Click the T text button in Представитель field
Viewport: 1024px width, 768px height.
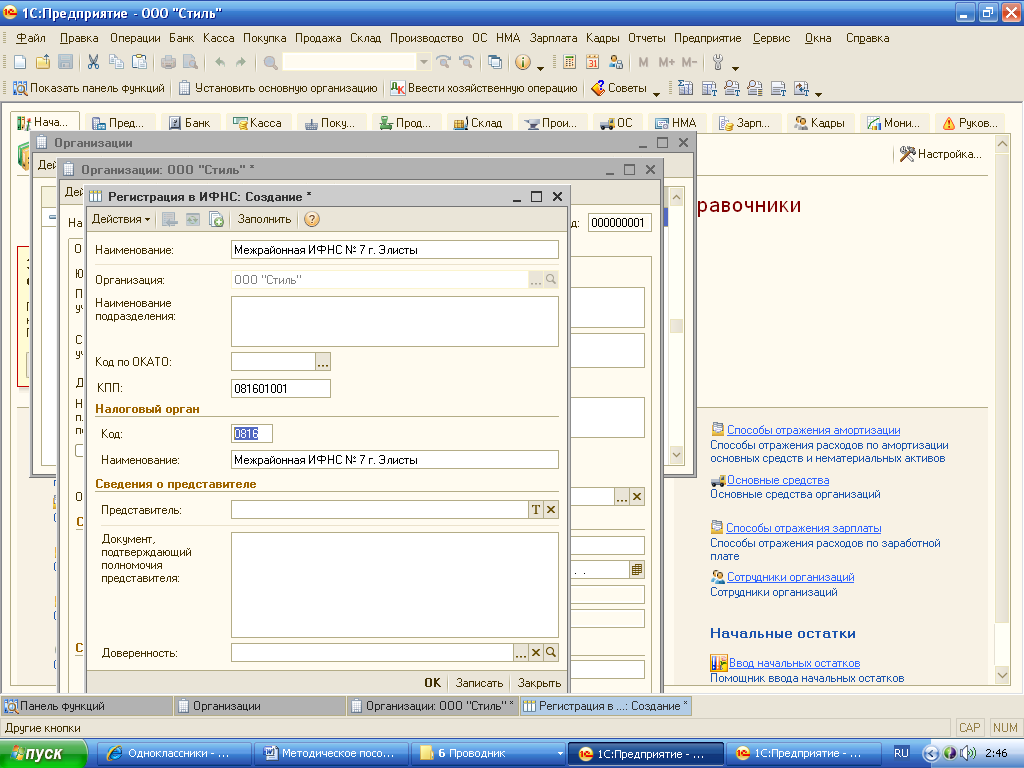point(536,510)
